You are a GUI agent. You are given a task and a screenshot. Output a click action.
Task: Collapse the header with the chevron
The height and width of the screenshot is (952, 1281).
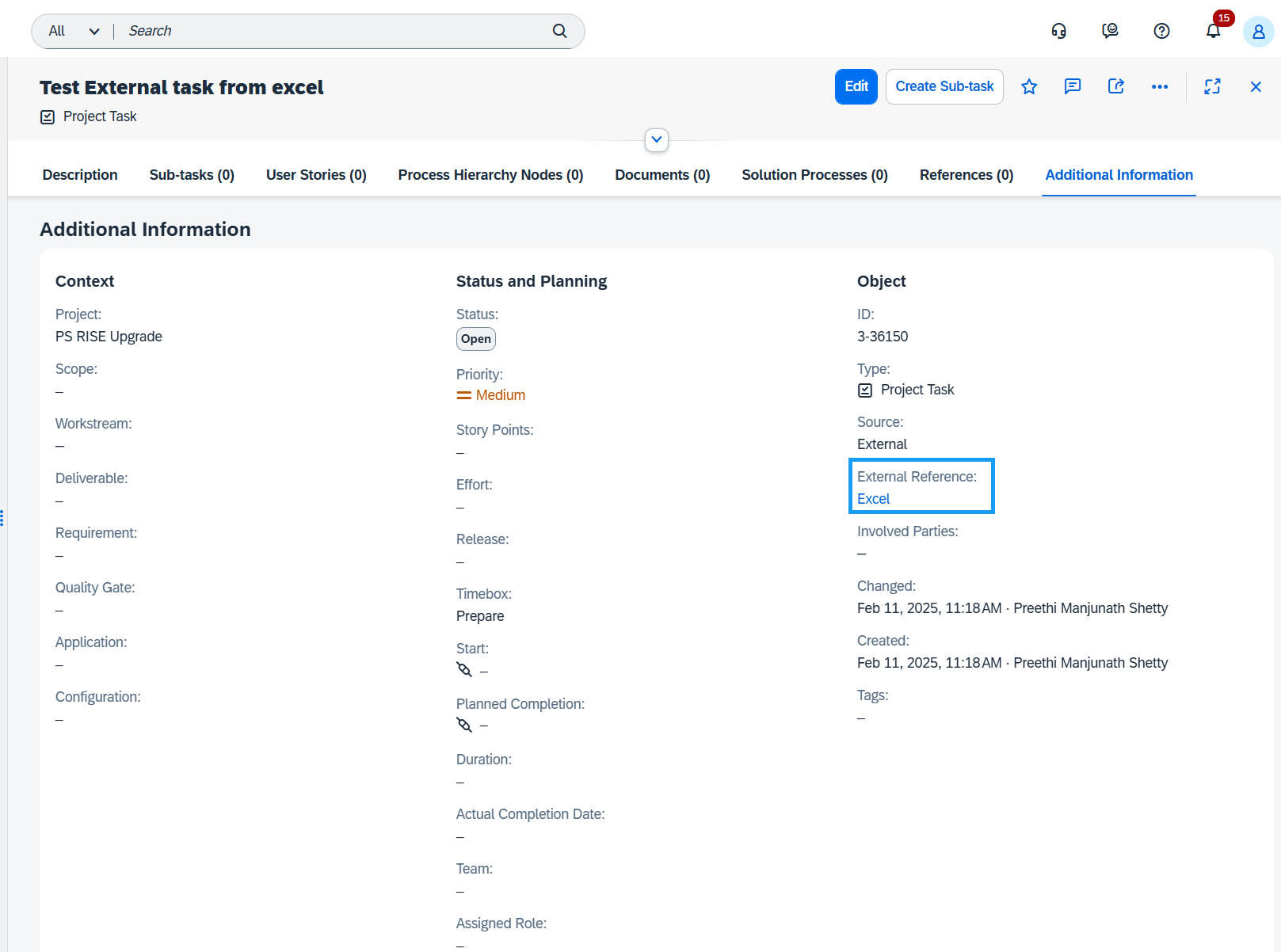pyautogui.click(x=656, y=140)
